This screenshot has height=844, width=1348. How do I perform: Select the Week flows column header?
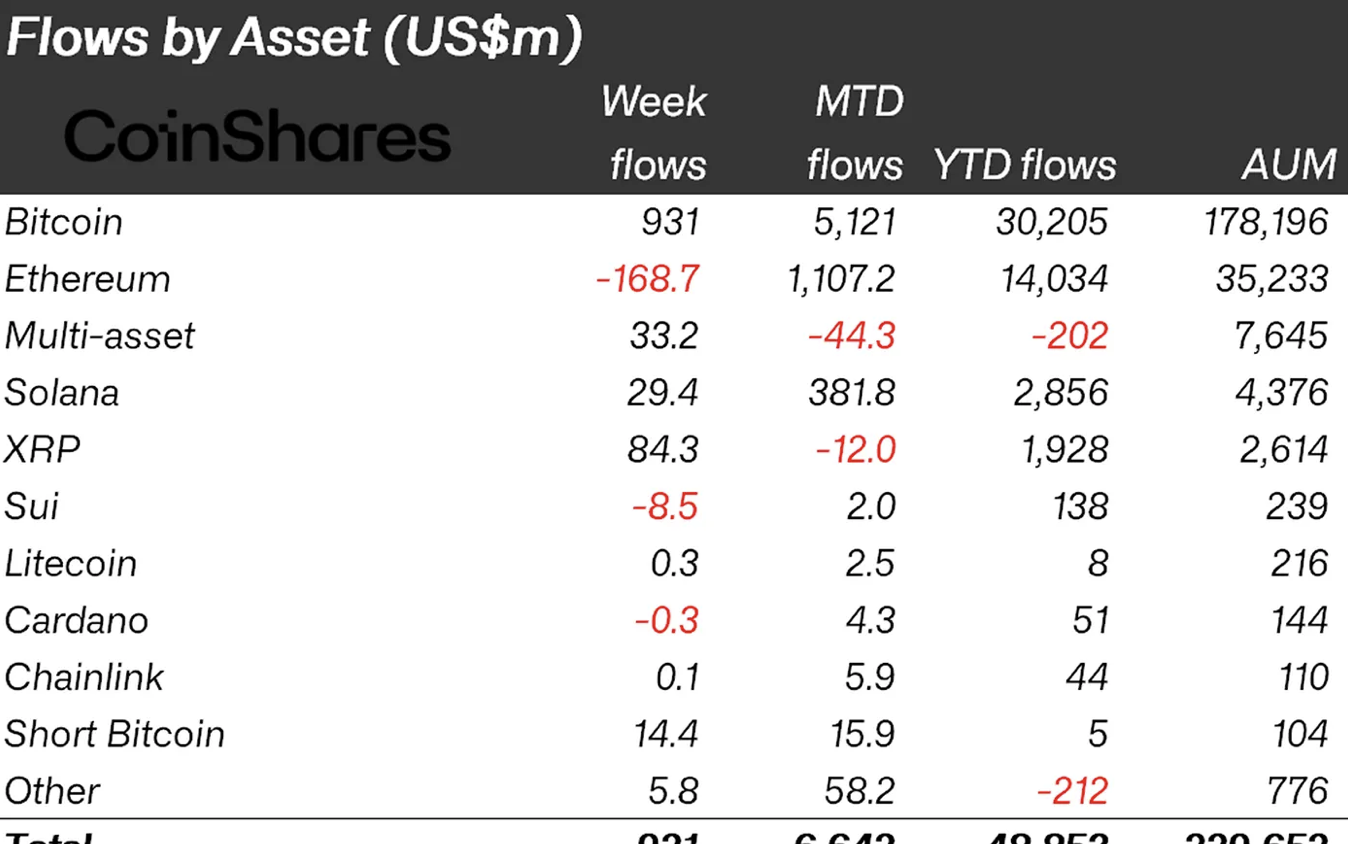654,133
